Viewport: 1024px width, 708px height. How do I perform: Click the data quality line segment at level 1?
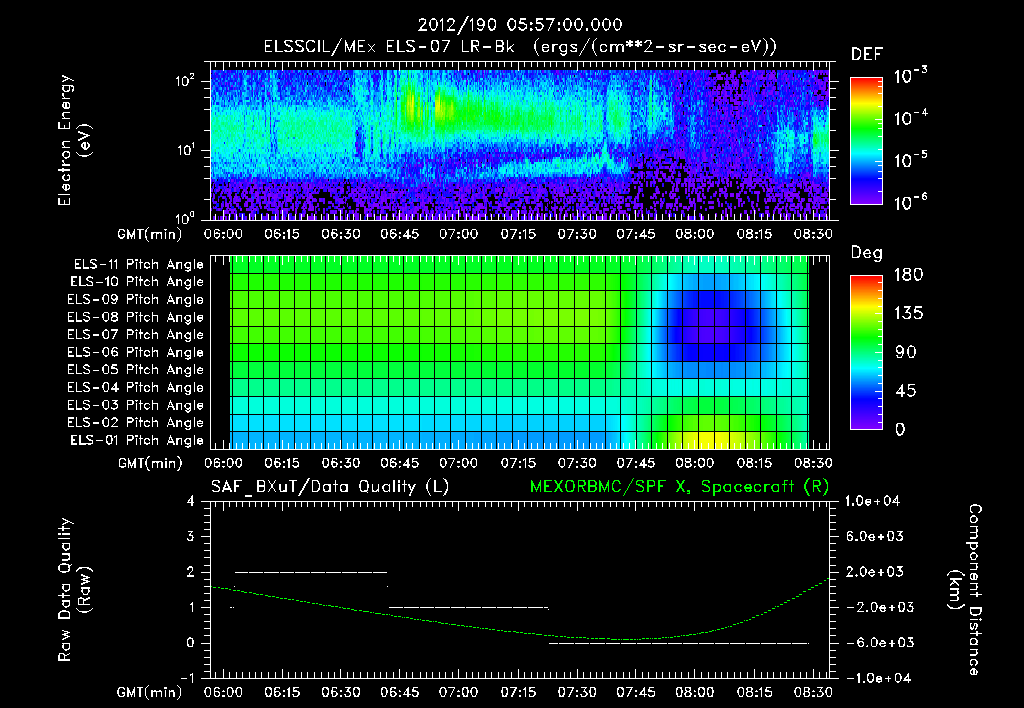coord(469,608)
